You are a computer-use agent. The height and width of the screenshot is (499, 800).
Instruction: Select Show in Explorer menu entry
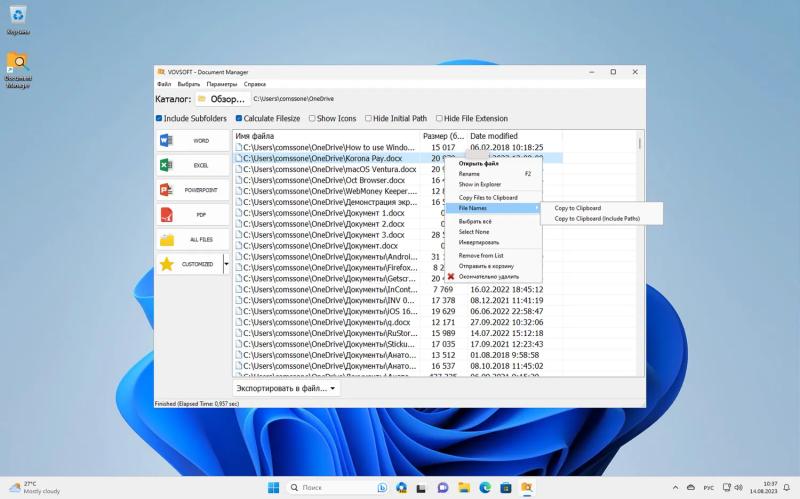(x=480, y=184)
